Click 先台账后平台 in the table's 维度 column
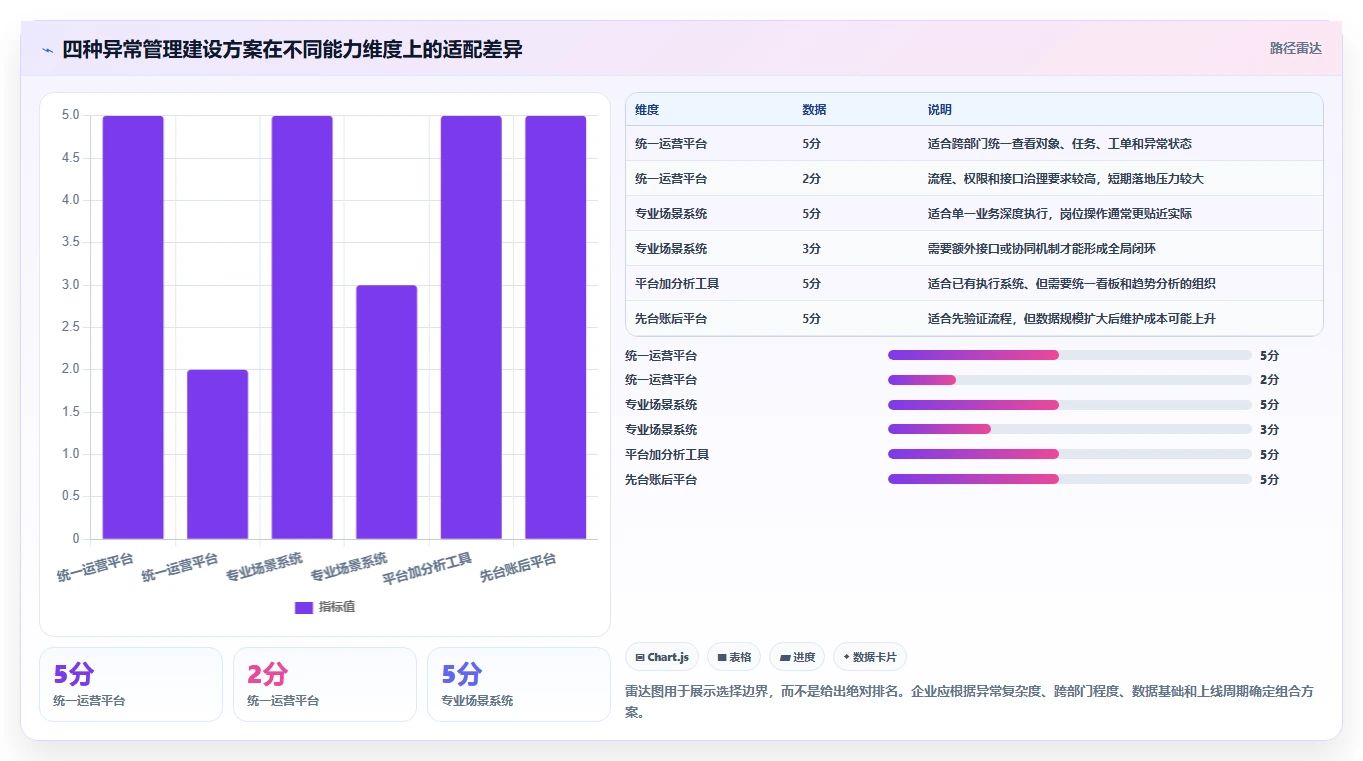This screenshot has width=1363, height=761. pyautogui.click(x=671, y=319)
